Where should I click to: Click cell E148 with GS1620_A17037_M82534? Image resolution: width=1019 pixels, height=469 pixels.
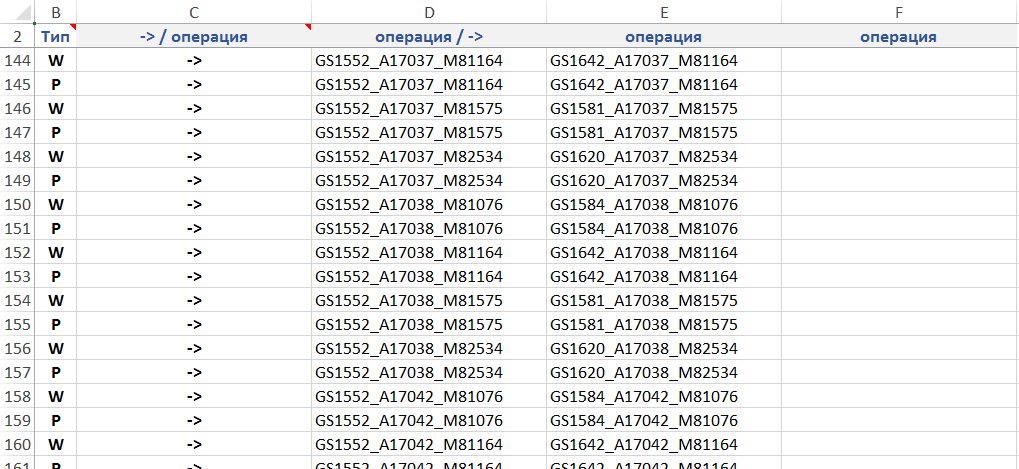click(x=644, y=156)
